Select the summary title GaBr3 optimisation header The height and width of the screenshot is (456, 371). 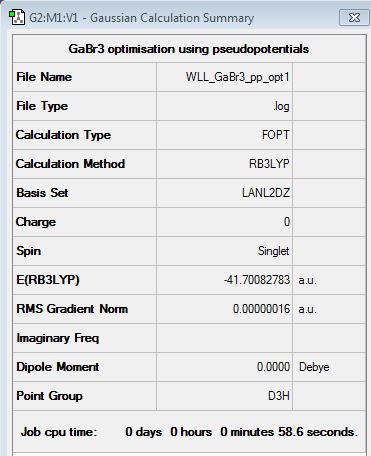tap(189, 49)
